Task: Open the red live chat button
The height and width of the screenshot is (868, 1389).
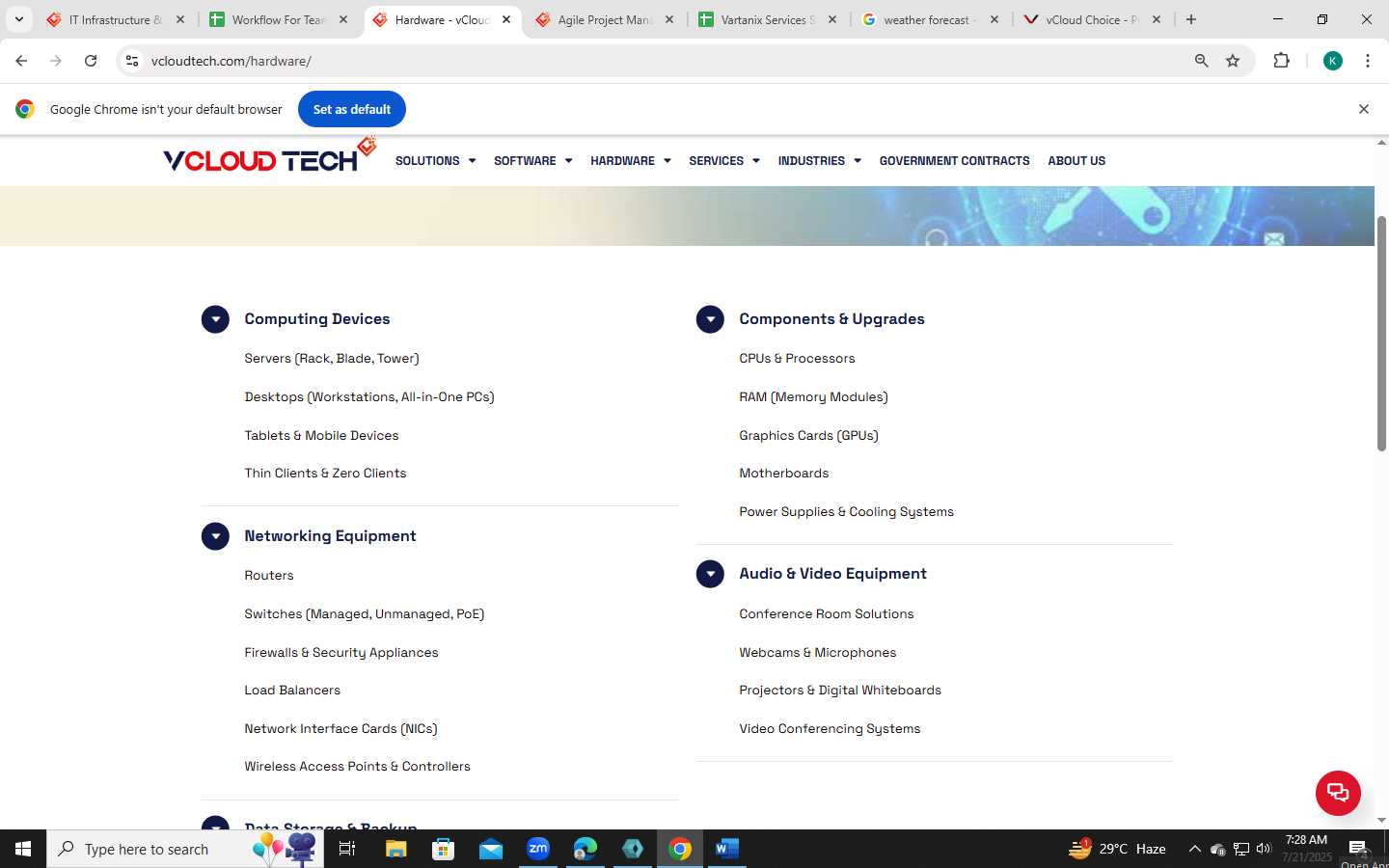Action: pyautogui.click(x=1338, y=793)
